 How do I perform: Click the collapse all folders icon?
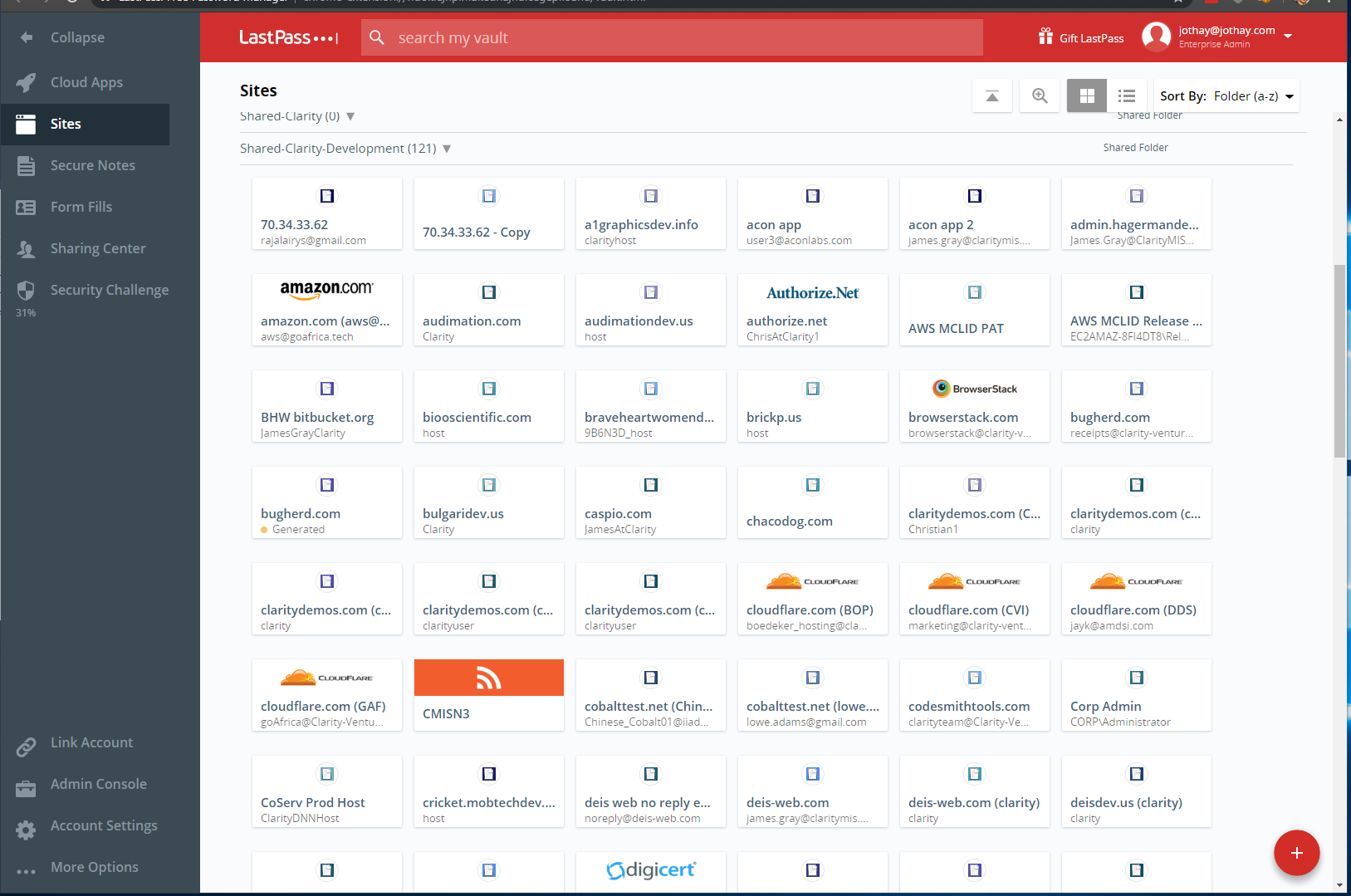[x=991, y=96]
